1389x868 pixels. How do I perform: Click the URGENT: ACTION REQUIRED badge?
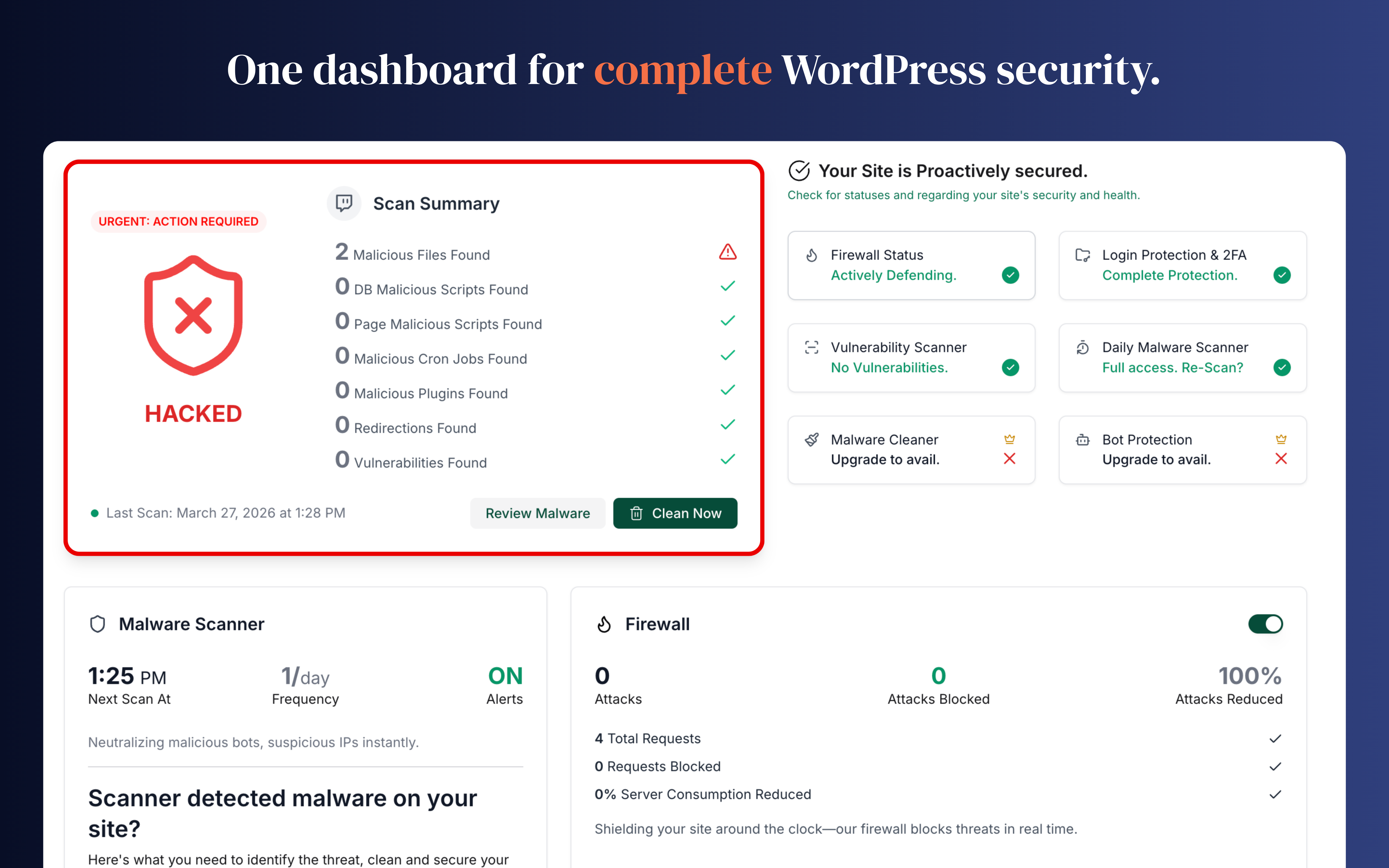178,222
